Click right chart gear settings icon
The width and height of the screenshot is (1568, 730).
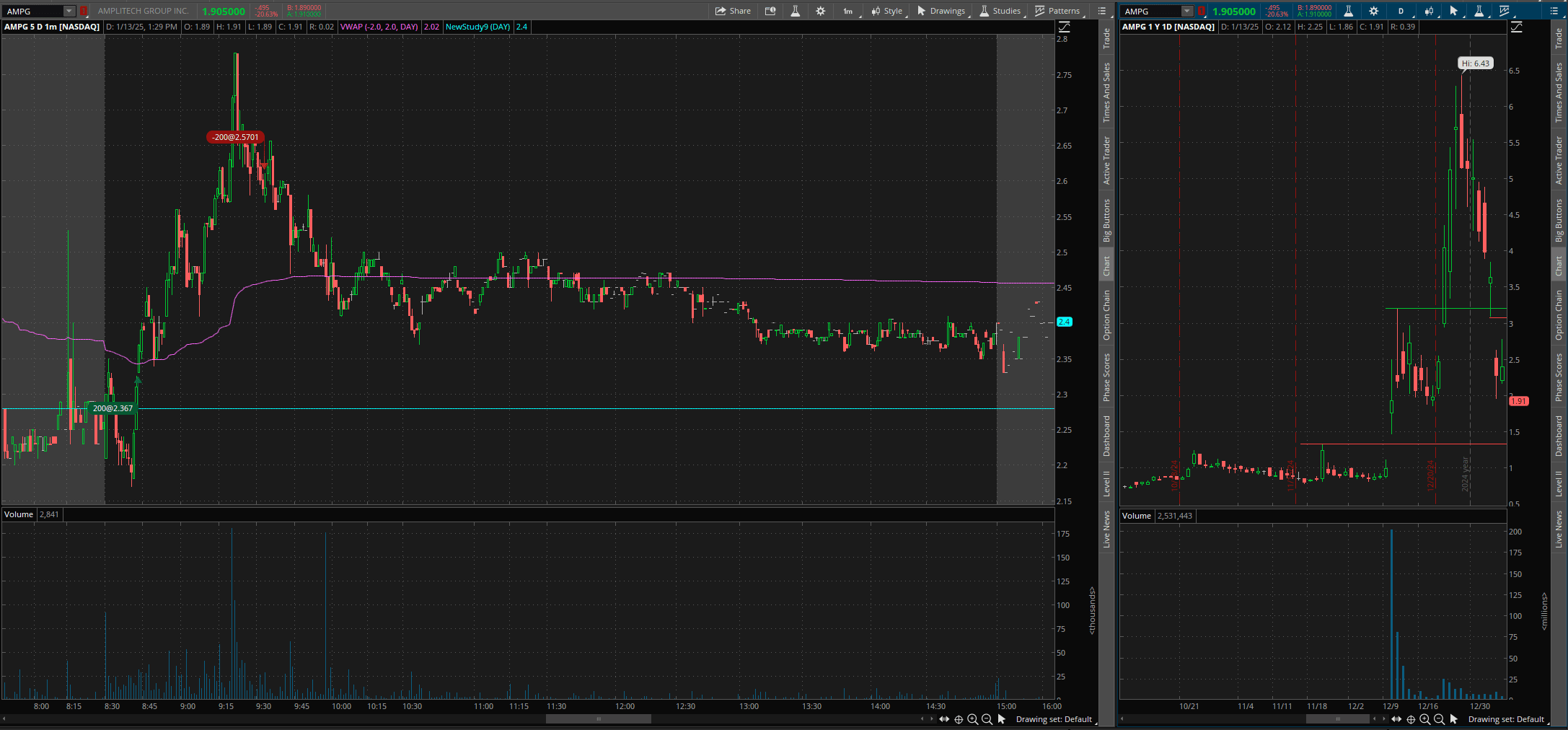(1373, 11)
